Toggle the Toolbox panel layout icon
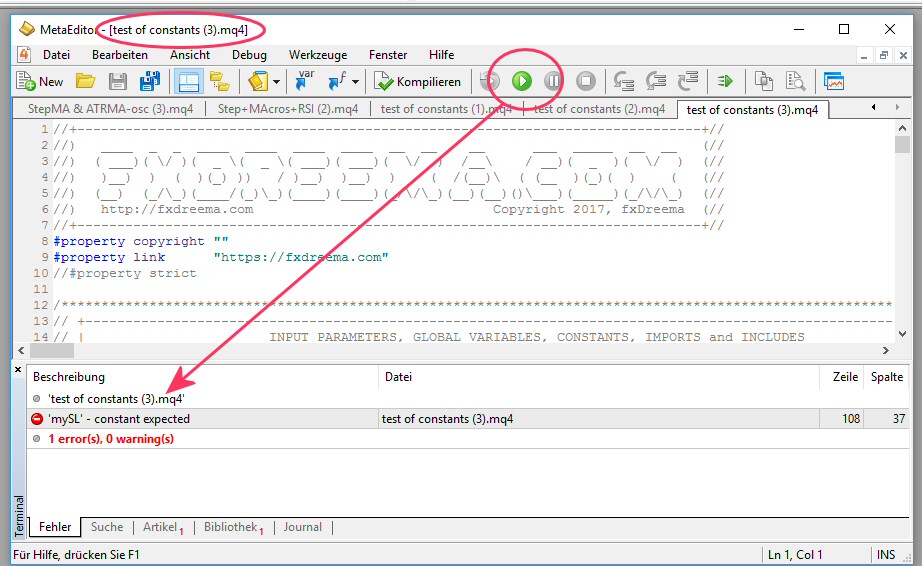Screen dimensions: 922x566 click(188, 81)
